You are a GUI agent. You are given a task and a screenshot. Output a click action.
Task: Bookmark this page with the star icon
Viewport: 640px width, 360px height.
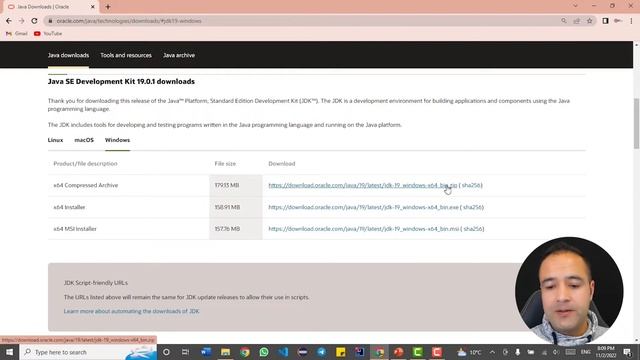[x=589, y=21]
